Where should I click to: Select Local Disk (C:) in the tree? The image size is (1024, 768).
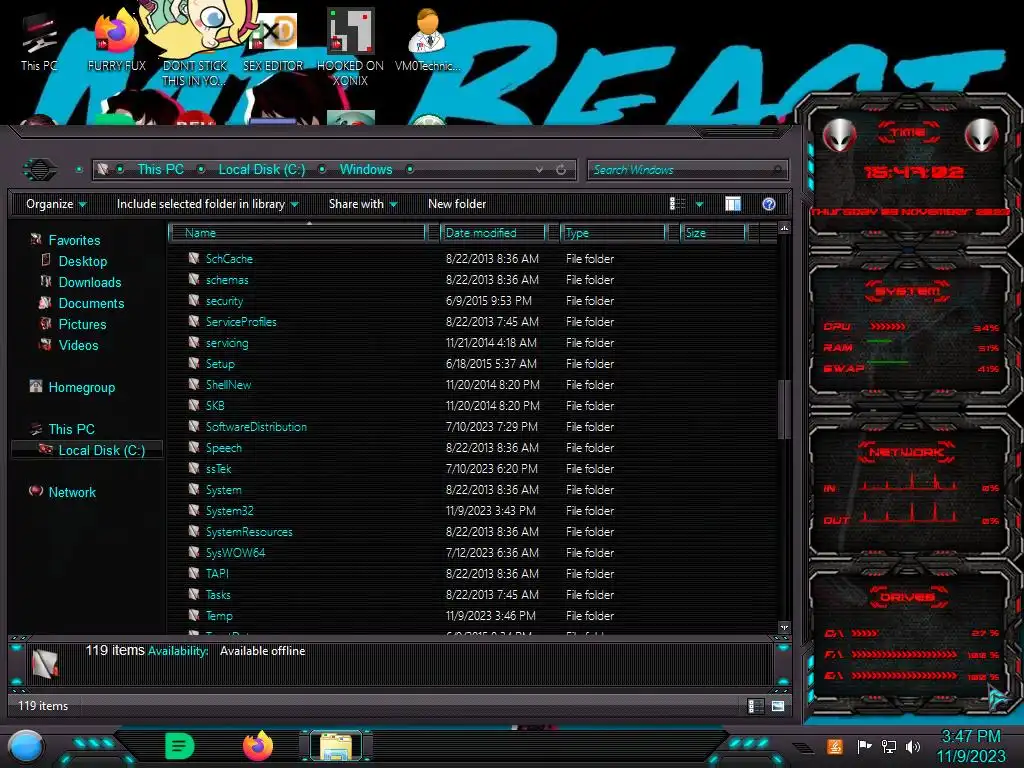(x=101, y=450)
